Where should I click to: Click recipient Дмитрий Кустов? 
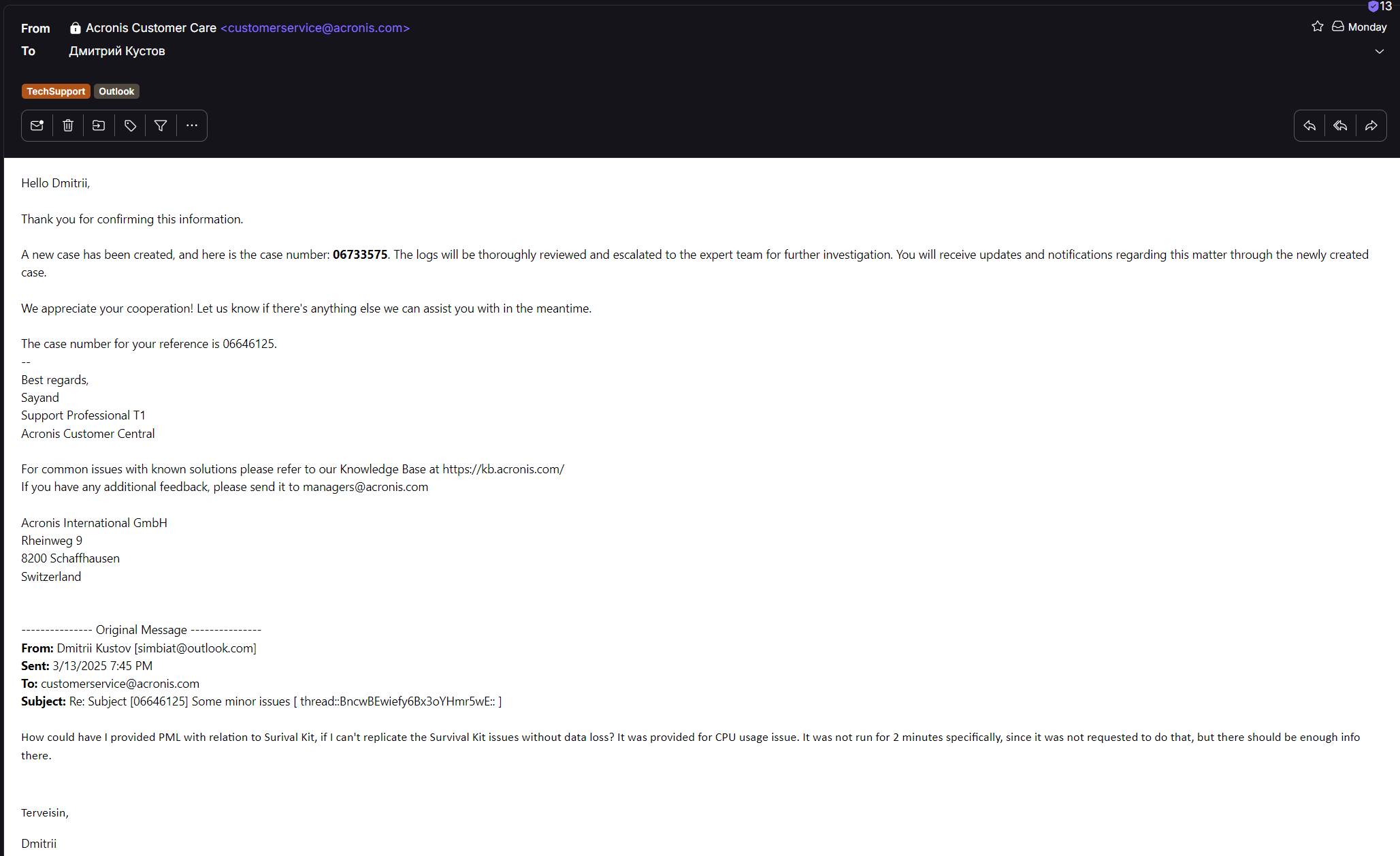[117, 51]
